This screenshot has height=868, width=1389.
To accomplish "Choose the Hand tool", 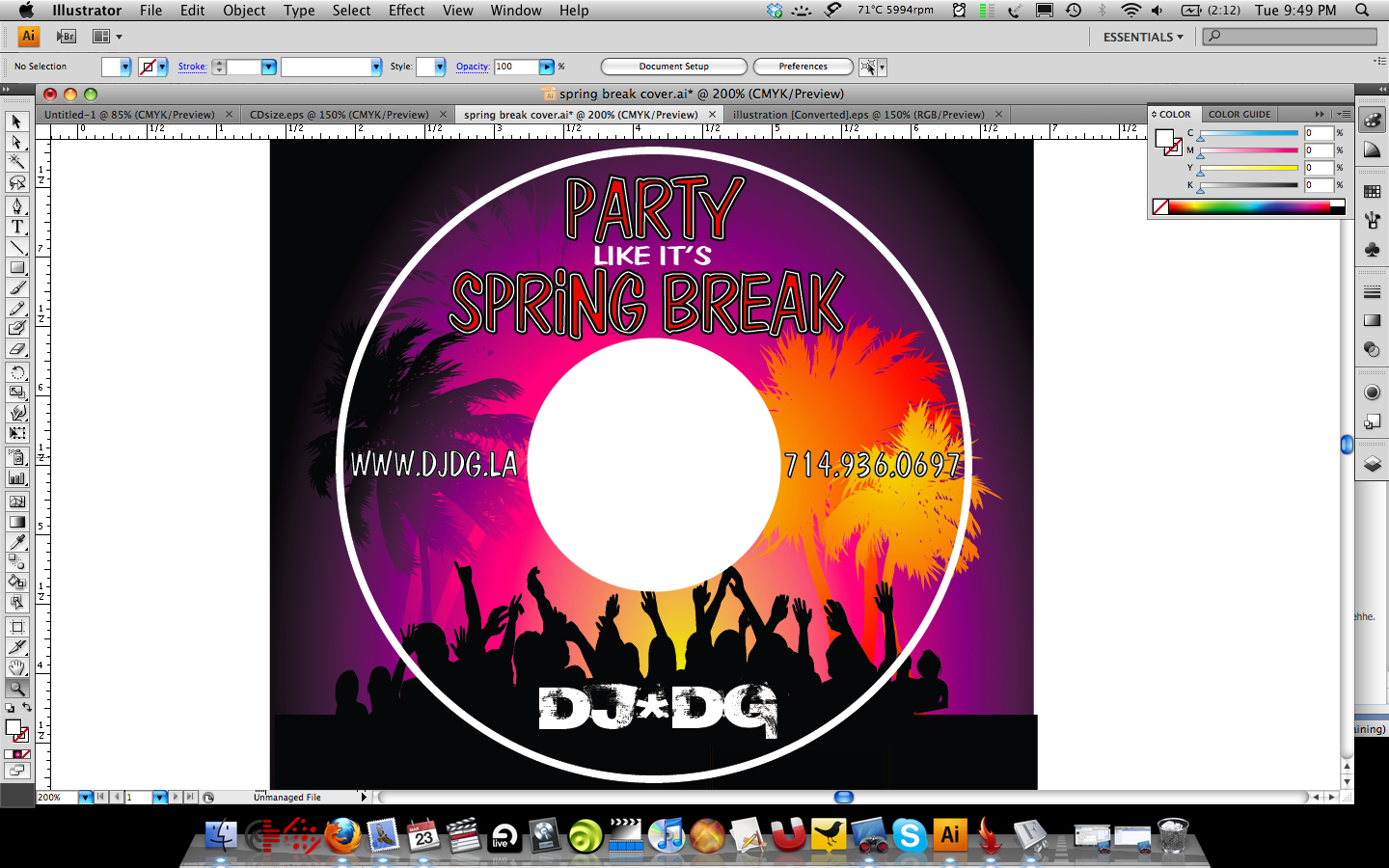I will [x=17, y=667].
